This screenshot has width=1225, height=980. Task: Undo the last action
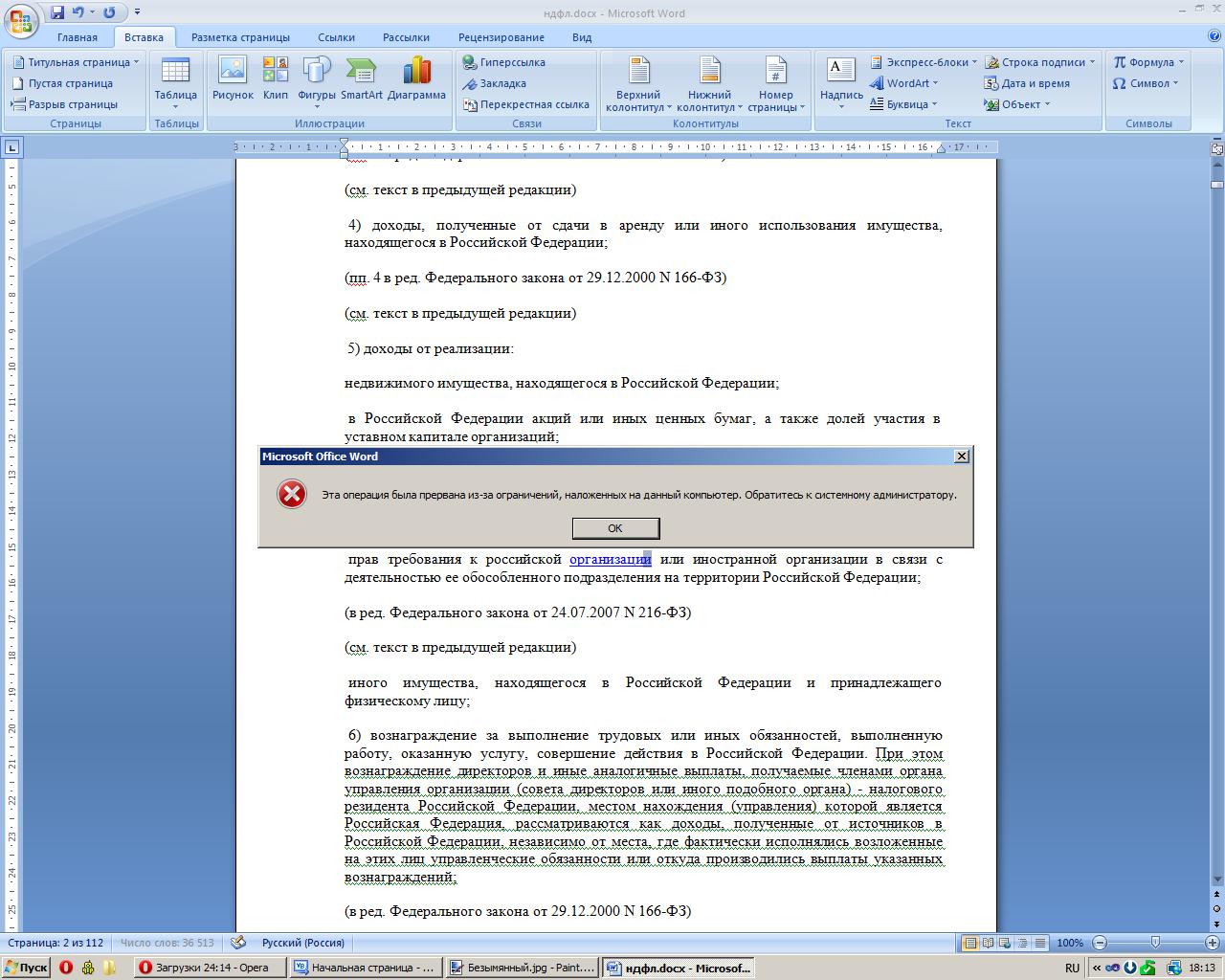click(78, 12)
